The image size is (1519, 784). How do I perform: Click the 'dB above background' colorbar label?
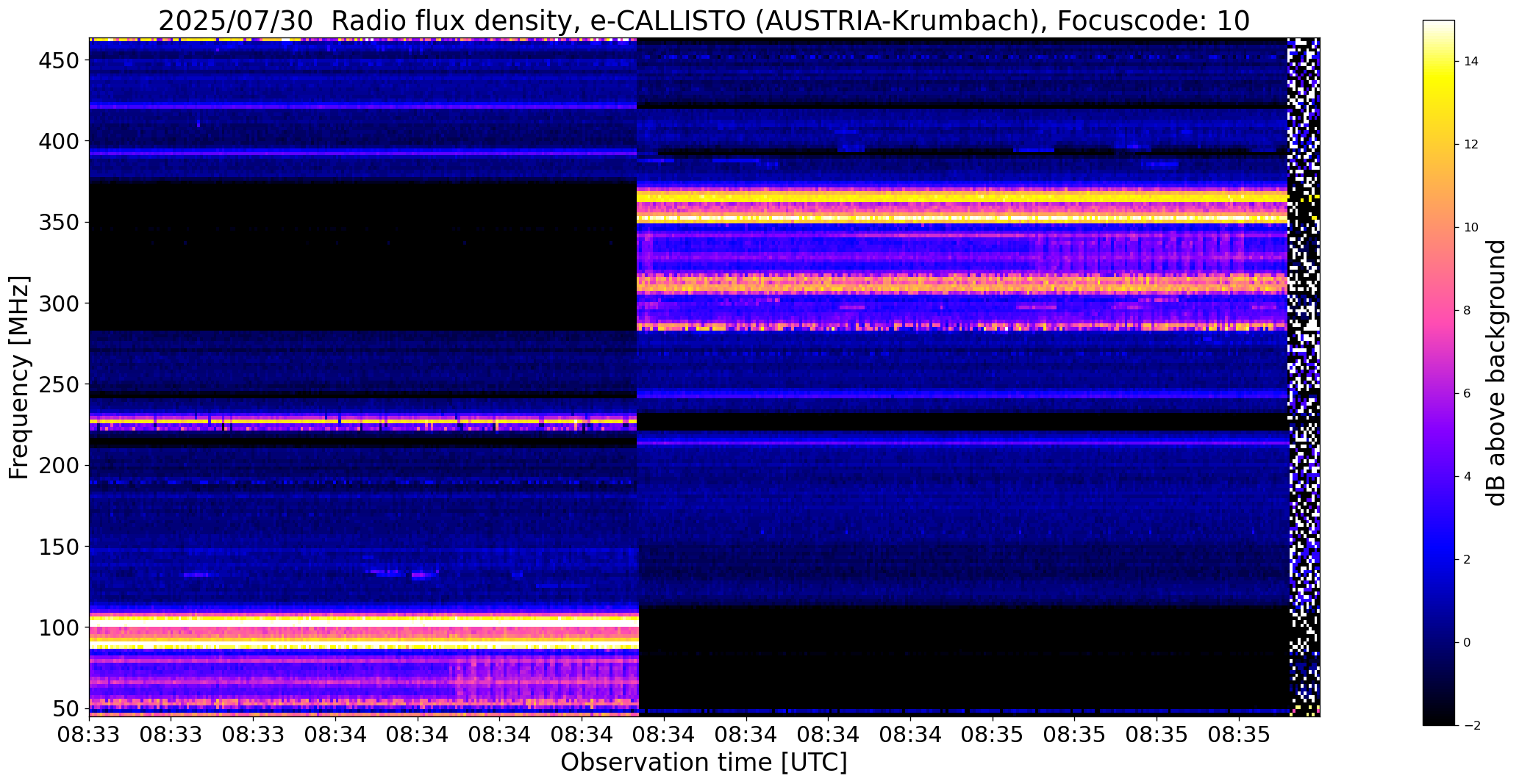tap(1496, 373)
